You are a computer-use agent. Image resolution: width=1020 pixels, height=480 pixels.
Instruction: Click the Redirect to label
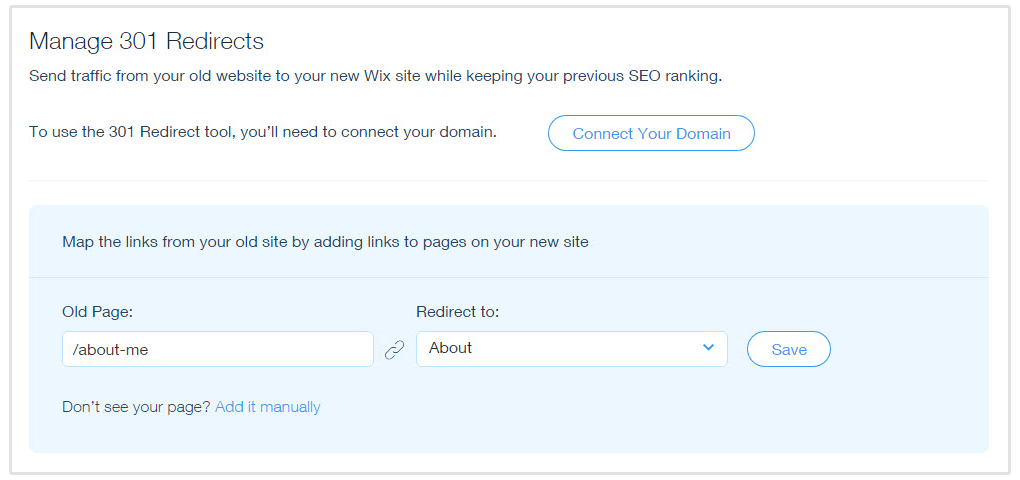457,312
